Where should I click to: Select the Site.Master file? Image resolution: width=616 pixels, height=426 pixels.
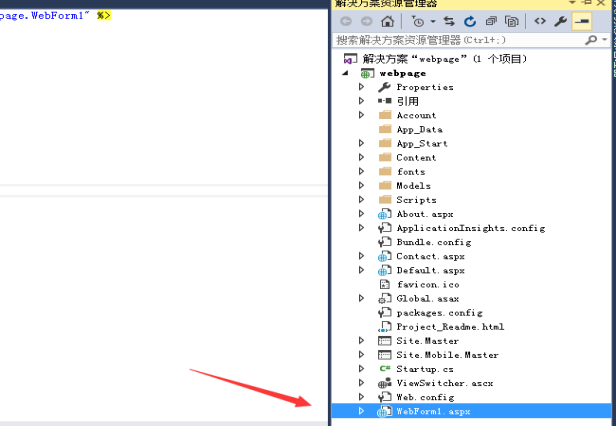[427, 341]
